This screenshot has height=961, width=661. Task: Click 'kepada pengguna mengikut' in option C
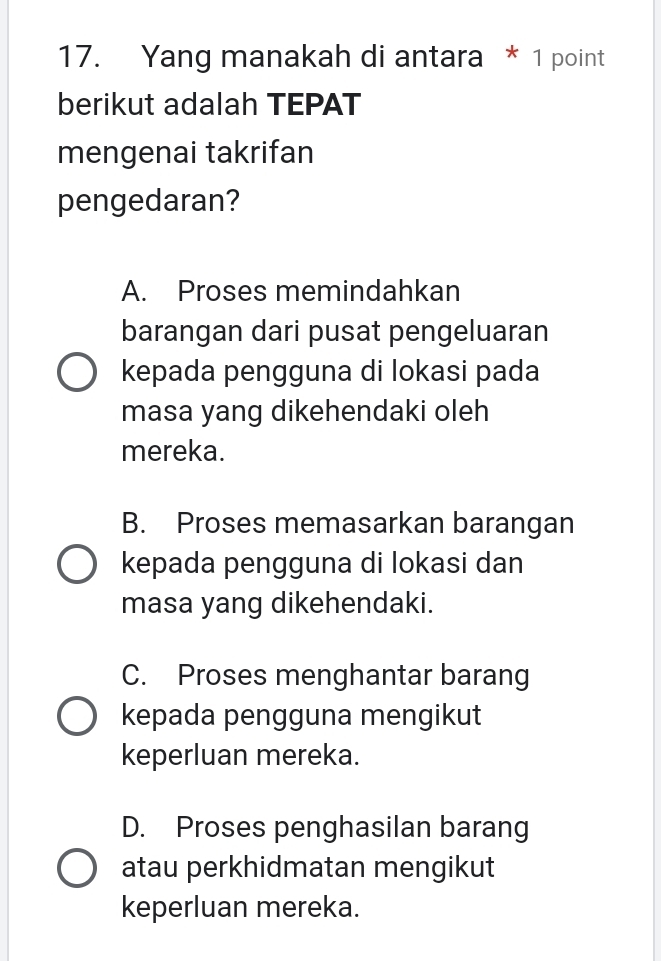pyautogui.click(x=301, y=715)
